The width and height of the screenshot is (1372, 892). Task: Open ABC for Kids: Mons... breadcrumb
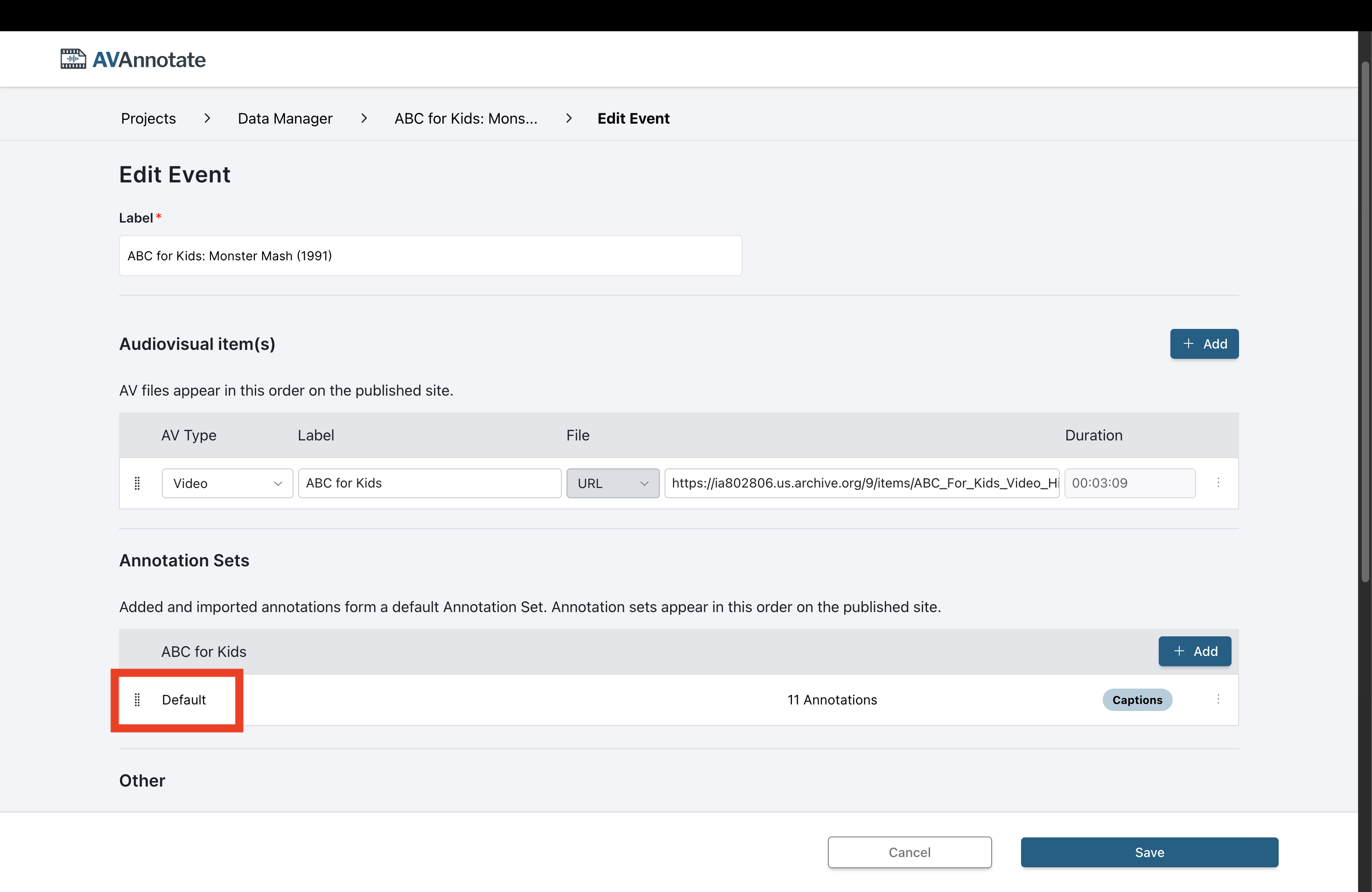pyautogui.click(x=465, y=118)
